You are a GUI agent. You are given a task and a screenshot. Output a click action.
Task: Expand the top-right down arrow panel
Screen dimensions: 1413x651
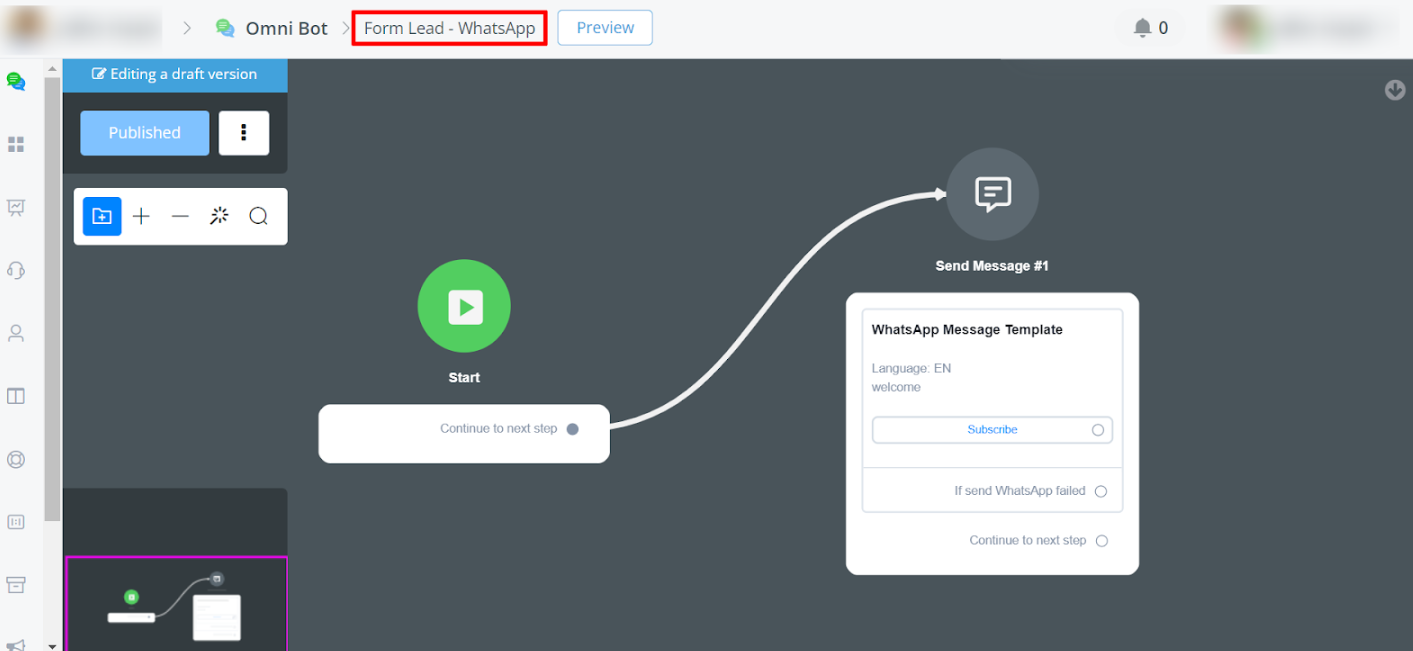tap(1395, 91)
